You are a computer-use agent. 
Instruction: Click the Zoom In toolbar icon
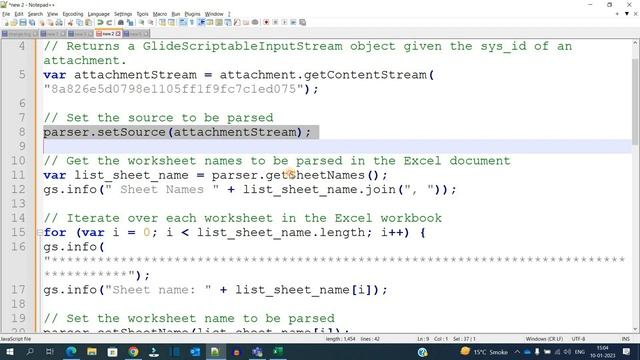click(x=141, y=22)
